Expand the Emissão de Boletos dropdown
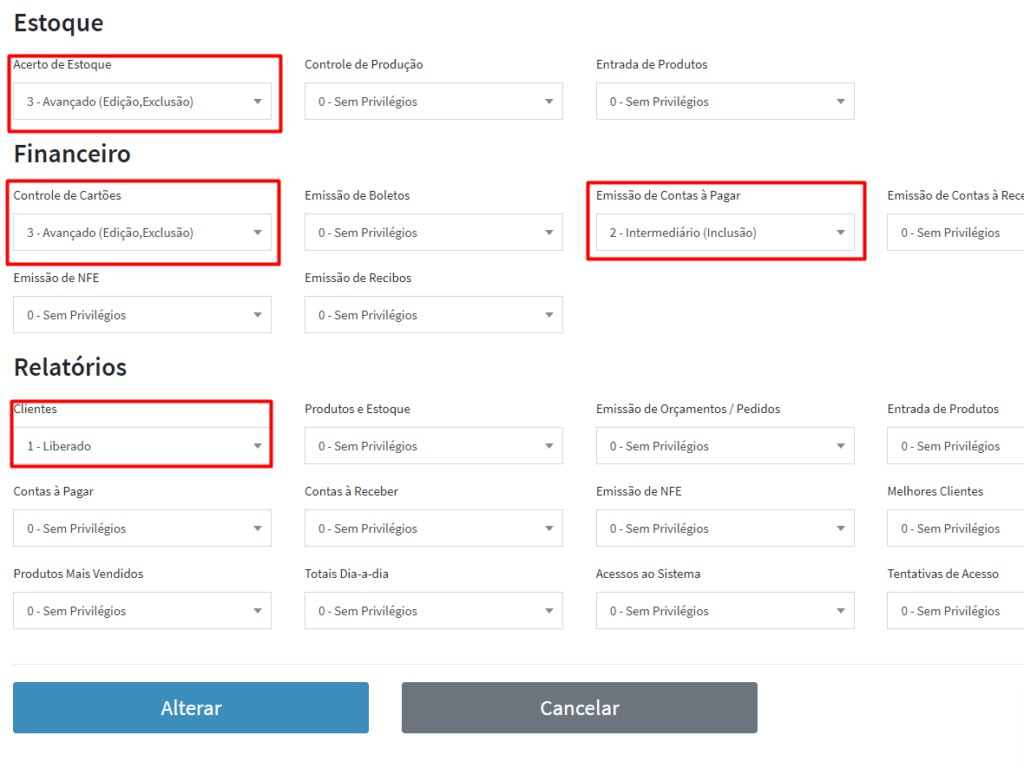This screenshot has width=1024, height=768. (433, 233)
